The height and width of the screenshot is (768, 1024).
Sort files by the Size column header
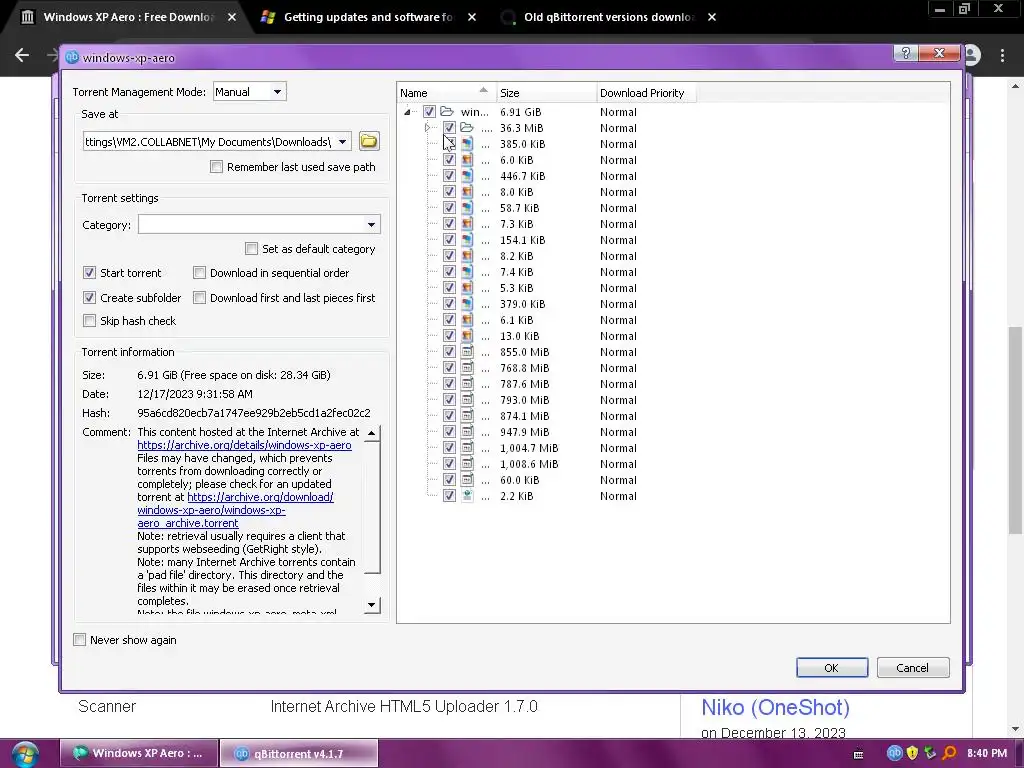coord(547,93)
